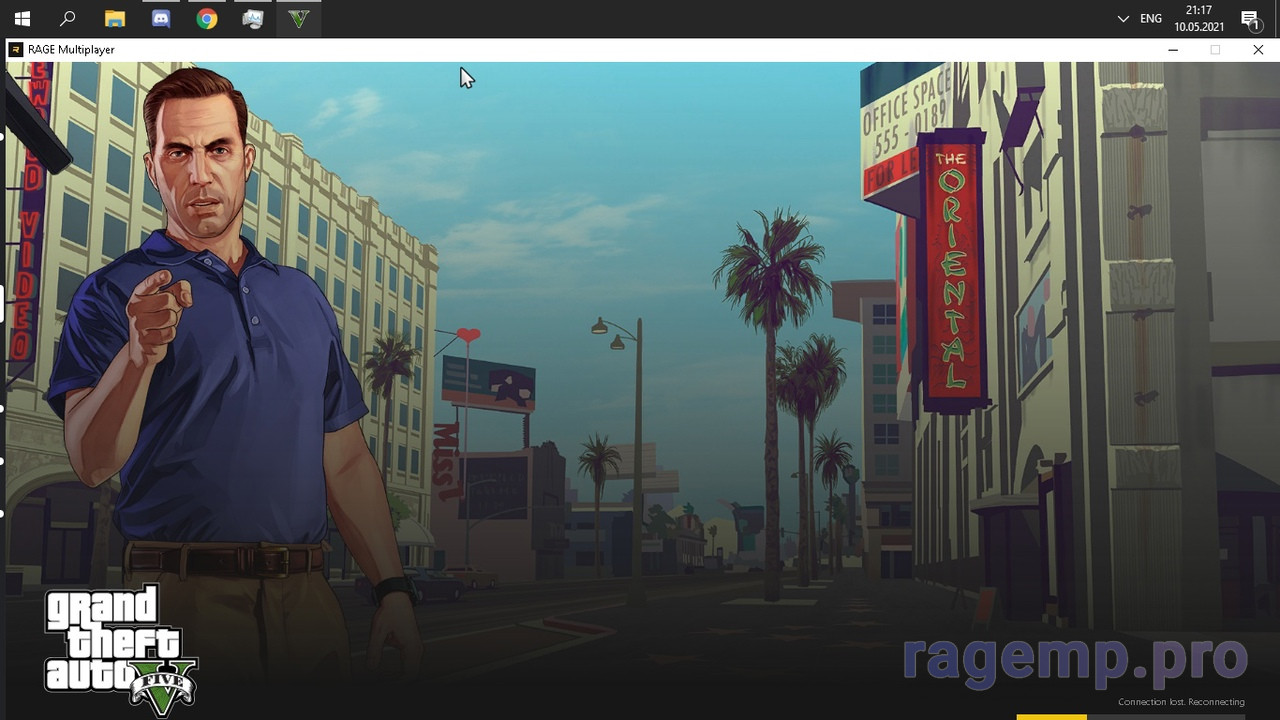Screen dimensions: 1280x720
Task: Open the taskbar search magnifier
Action: (x=68, y=18)
